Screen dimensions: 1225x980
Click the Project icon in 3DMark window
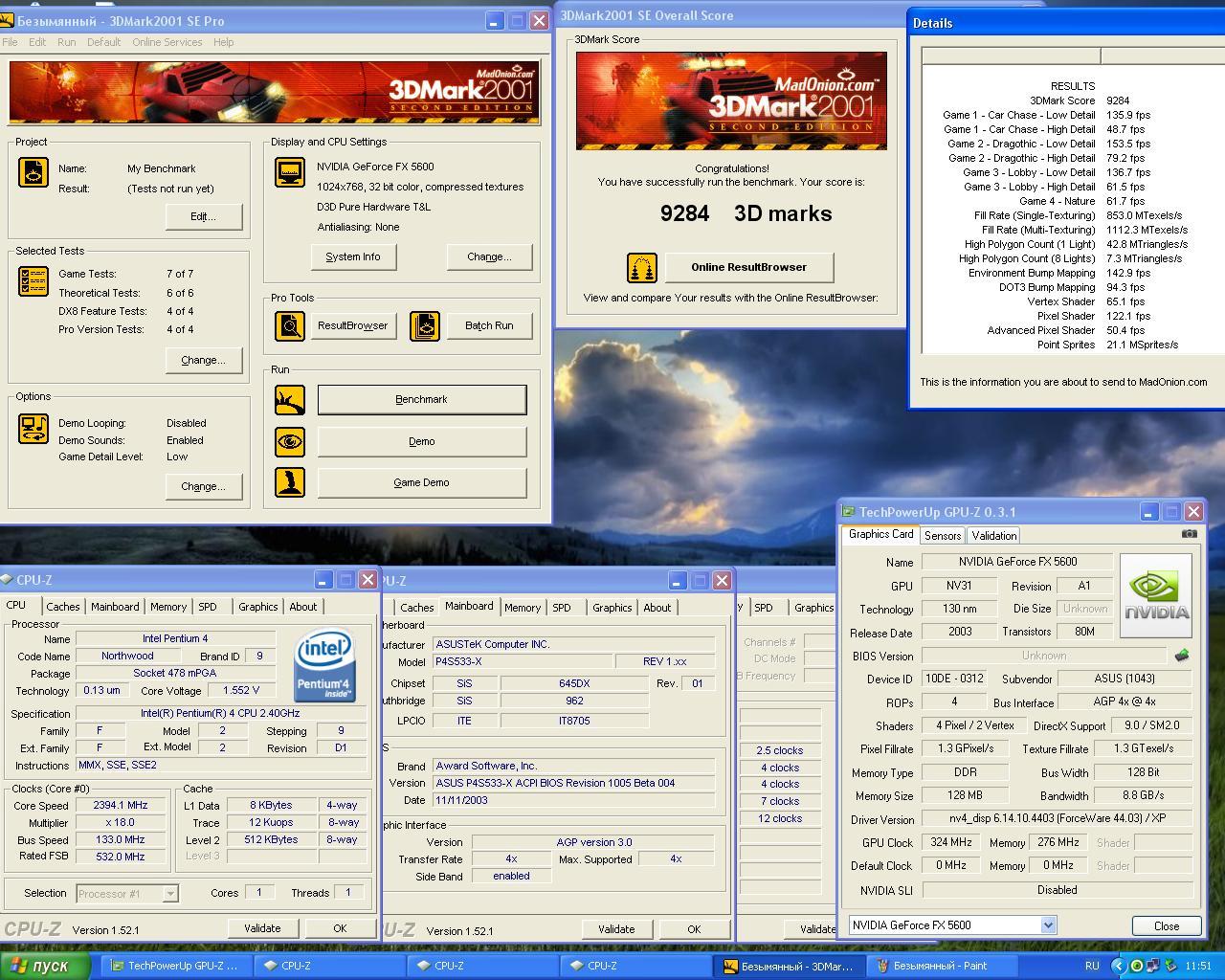click(x=33, y=172)
